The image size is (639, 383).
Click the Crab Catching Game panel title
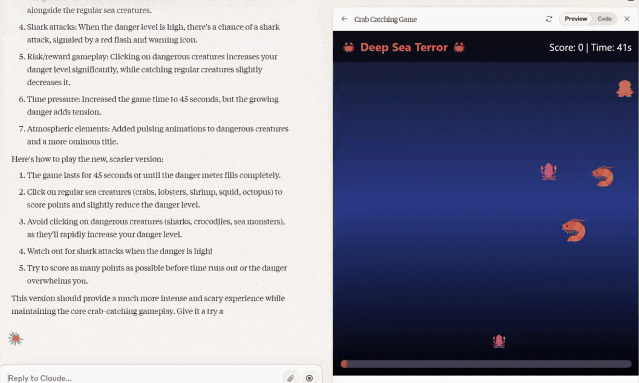[386, 19]
